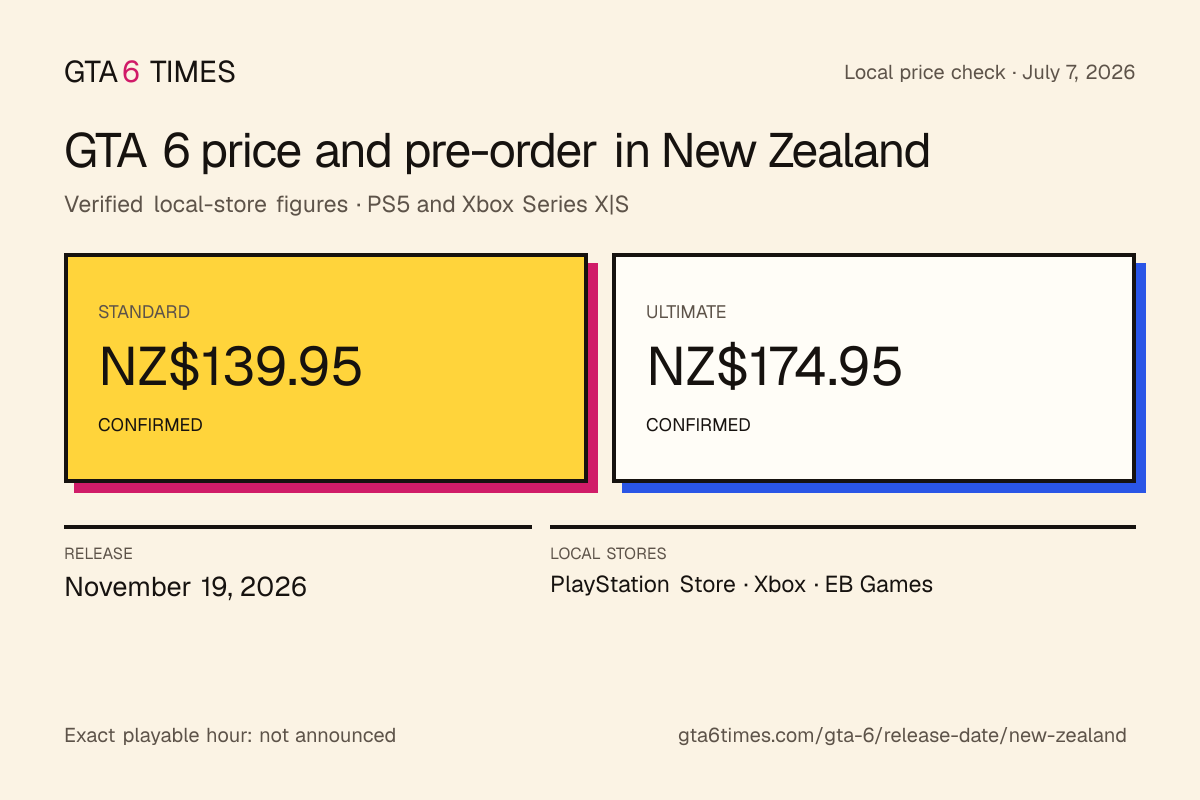Click the ULTIMATE edition label
This screenshot has height=800, width=1200.
click(686, 312)
